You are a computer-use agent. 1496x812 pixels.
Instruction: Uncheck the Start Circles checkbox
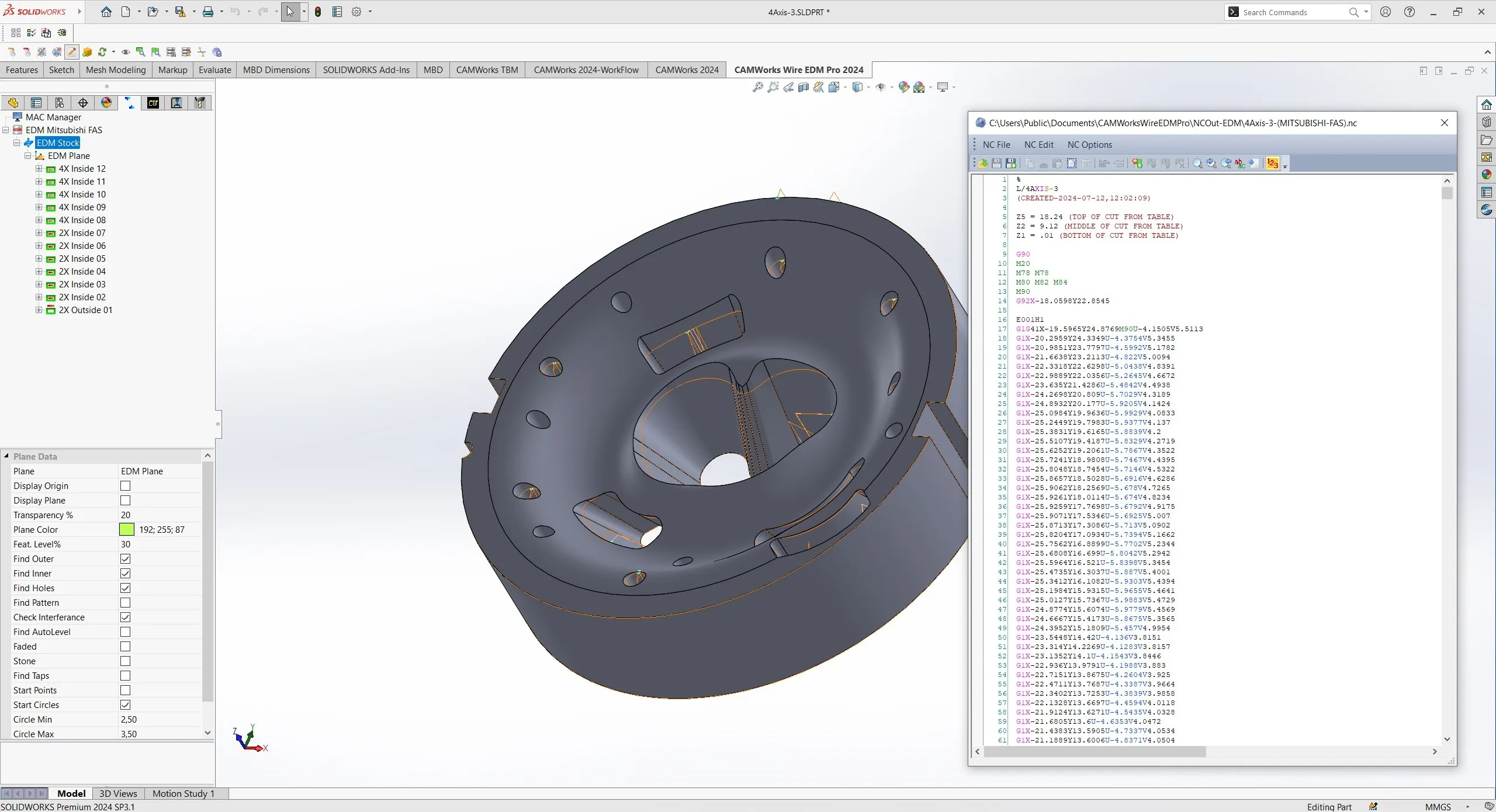pyautogui.click(x=125, y=705)
